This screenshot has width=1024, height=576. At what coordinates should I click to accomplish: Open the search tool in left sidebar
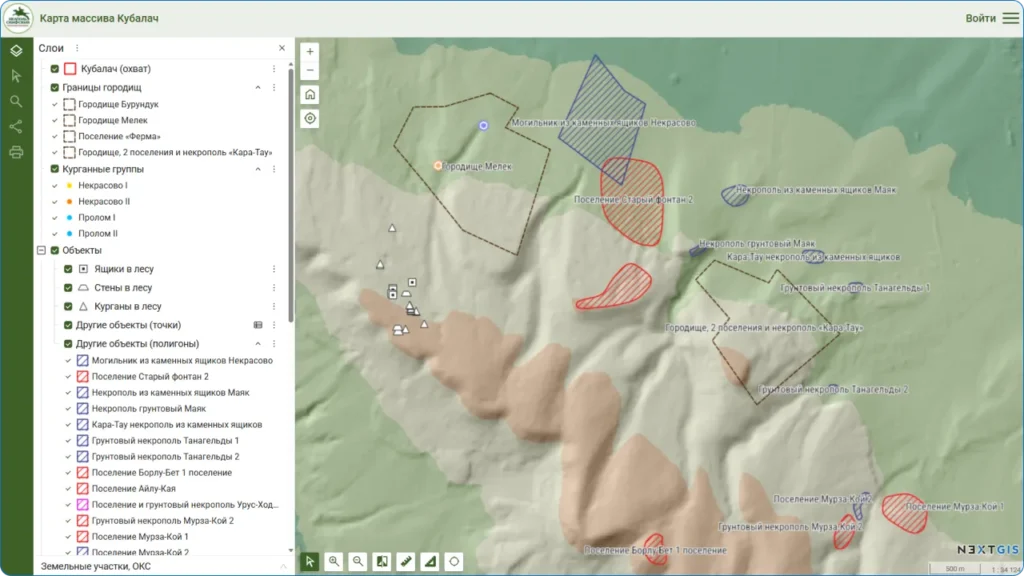16,101
